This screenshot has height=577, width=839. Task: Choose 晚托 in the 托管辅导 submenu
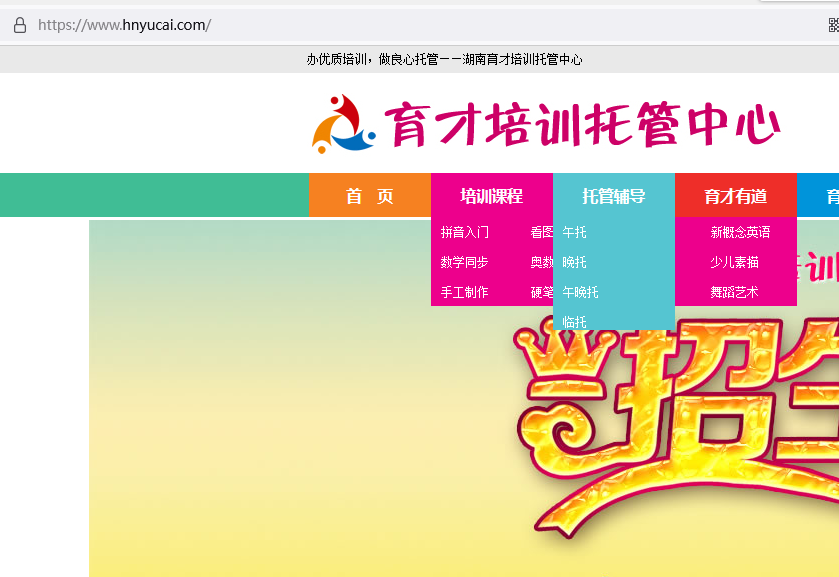(x=575, y=262)
